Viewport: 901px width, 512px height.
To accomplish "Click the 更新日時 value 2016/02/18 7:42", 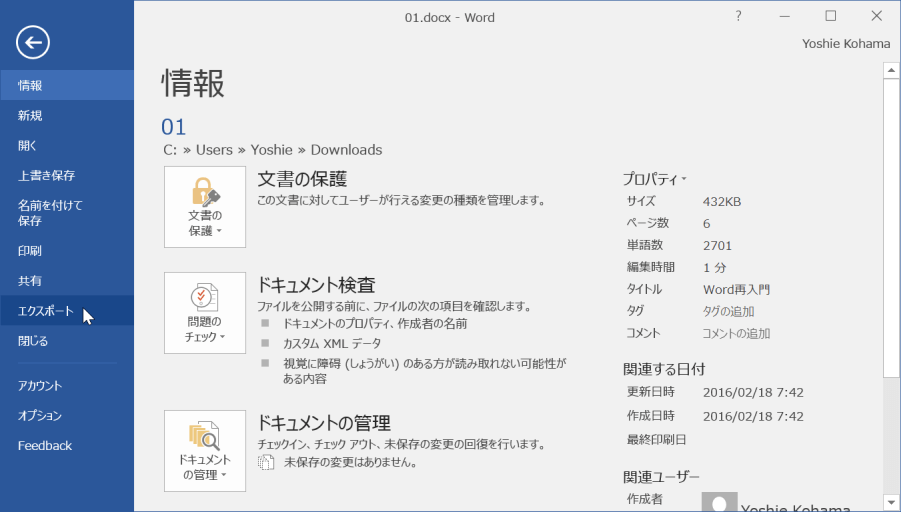I will 753,392.
